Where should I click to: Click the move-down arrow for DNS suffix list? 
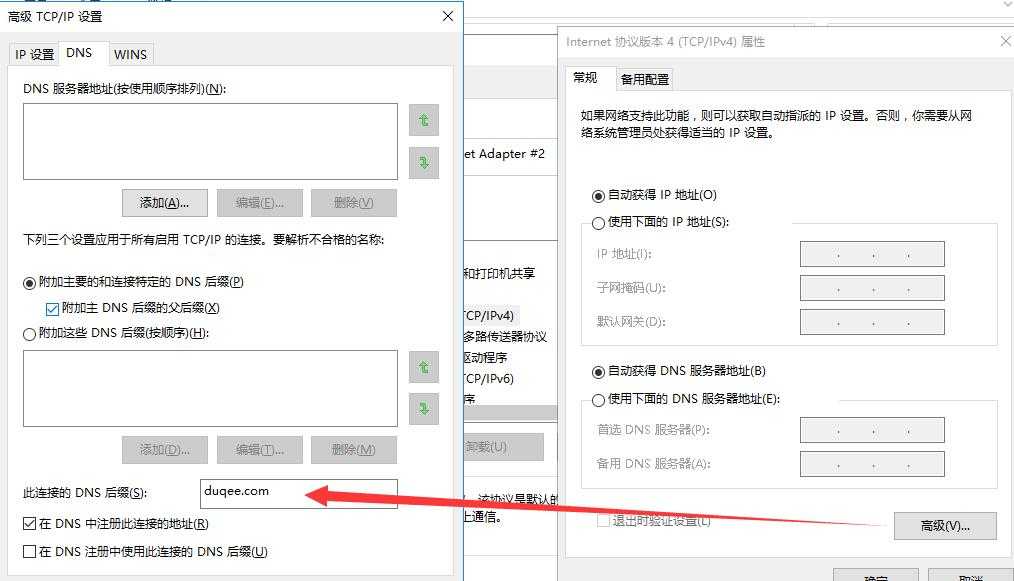(x=424, y=409)
